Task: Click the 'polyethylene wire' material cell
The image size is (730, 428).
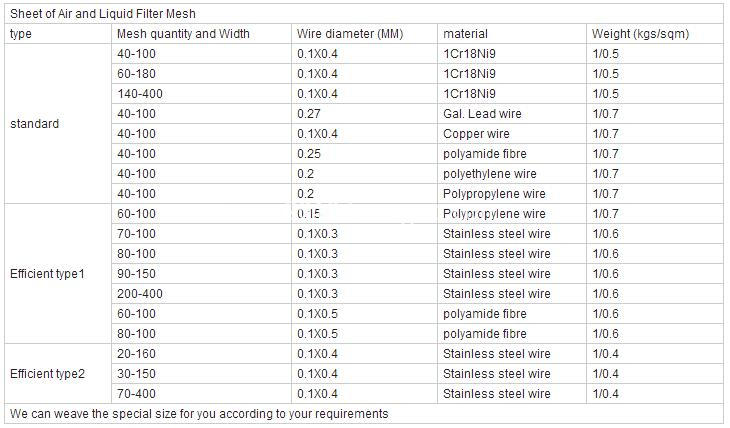Action: [x=489, y=174]
